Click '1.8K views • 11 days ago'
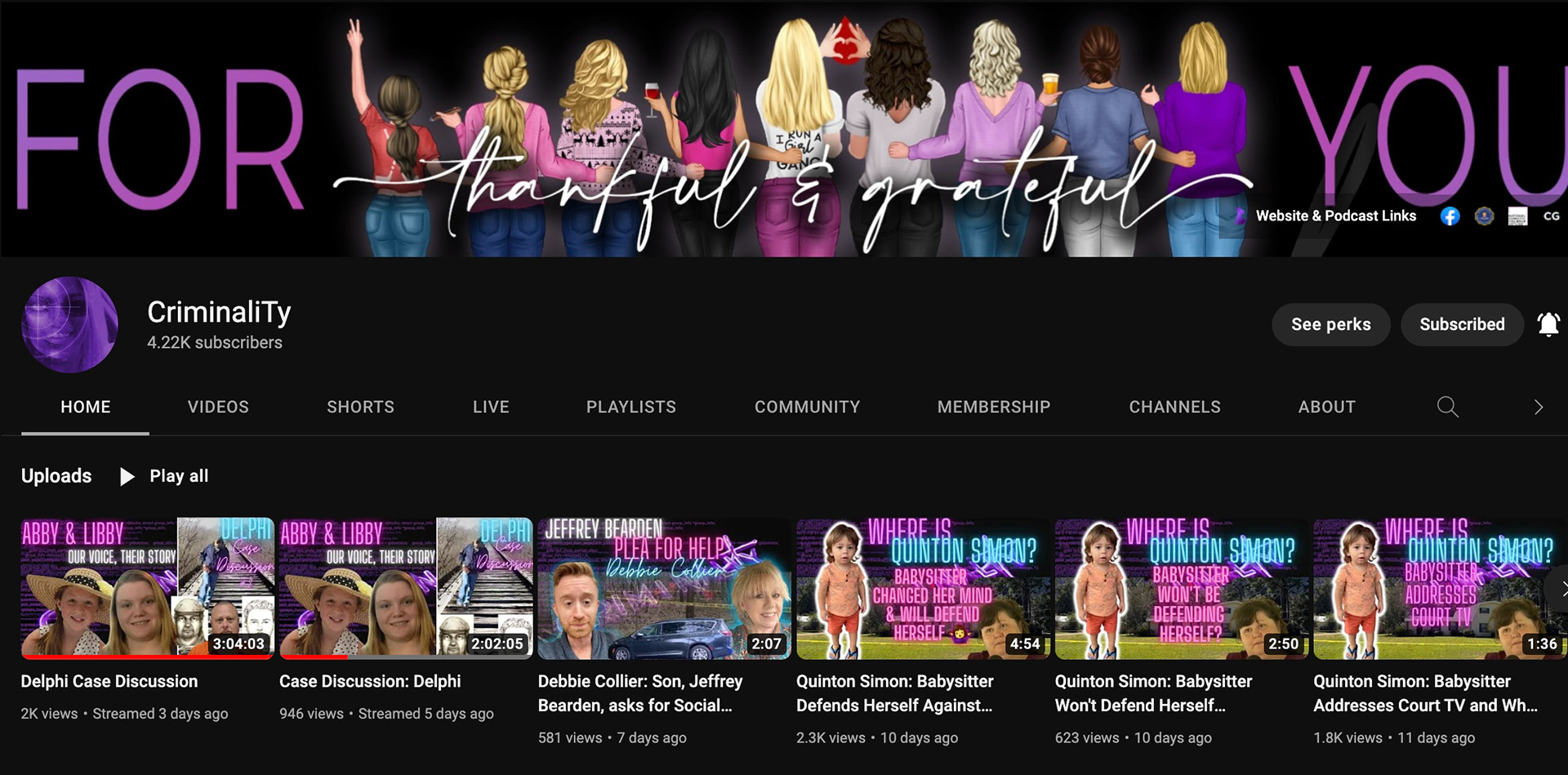This screenshot has width=1568, height=775. tap(1394, 738)
